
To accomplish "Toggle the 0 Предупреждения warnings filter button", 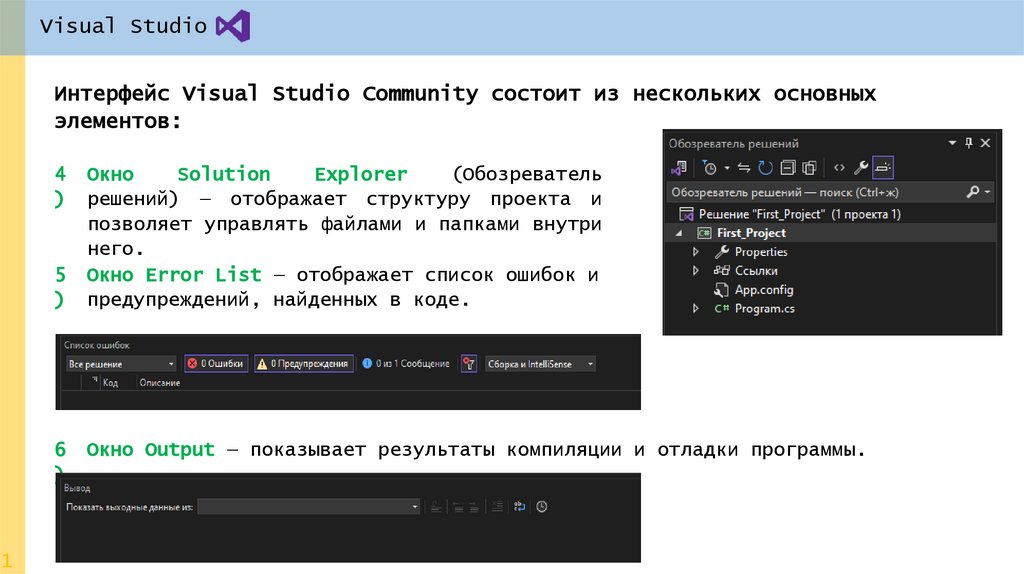I will pos(304,364).
